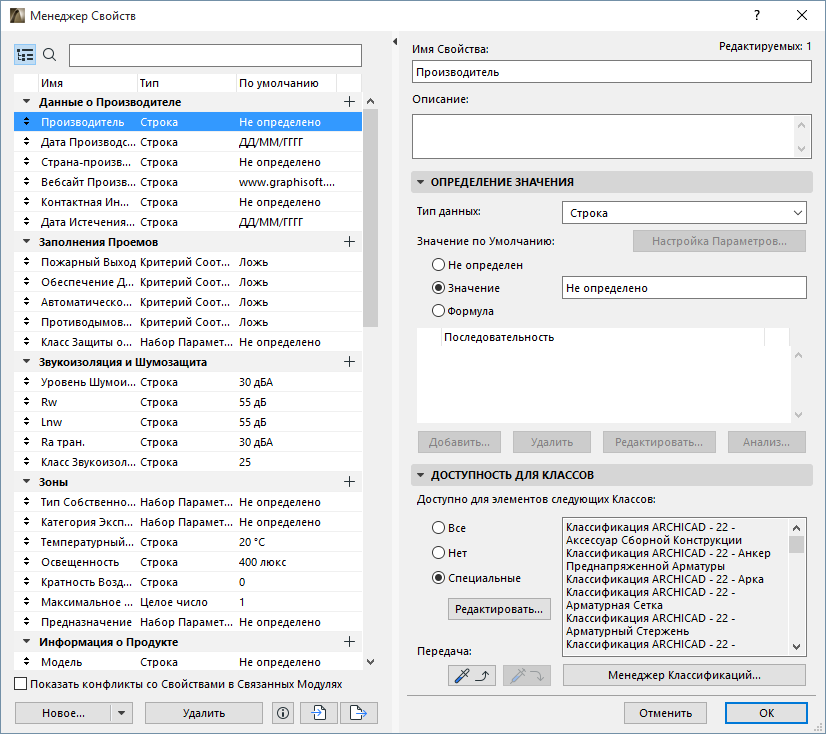Click the search magnifier icon
This screenshot has height=734, width=826.
[x=50, y=55]
